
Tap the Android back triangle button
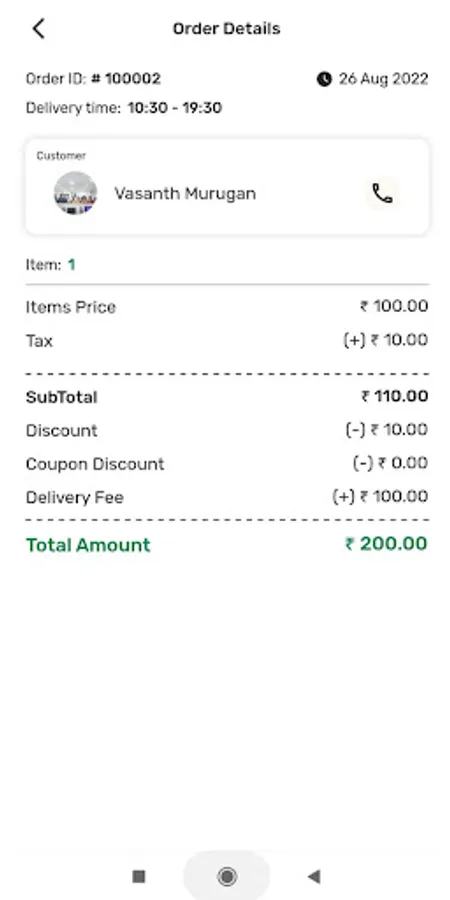(313, 876)
